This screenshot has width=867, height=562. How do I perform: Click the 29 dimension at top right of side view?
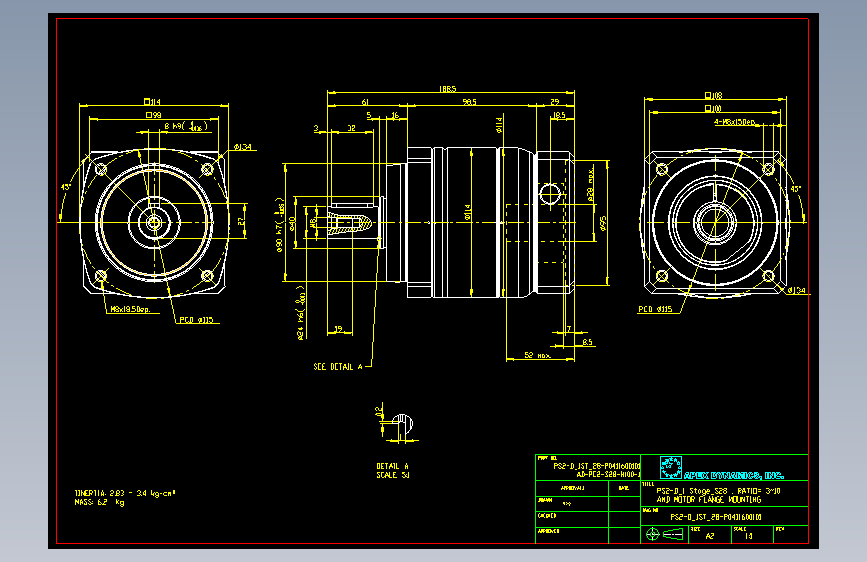(555, 102)
